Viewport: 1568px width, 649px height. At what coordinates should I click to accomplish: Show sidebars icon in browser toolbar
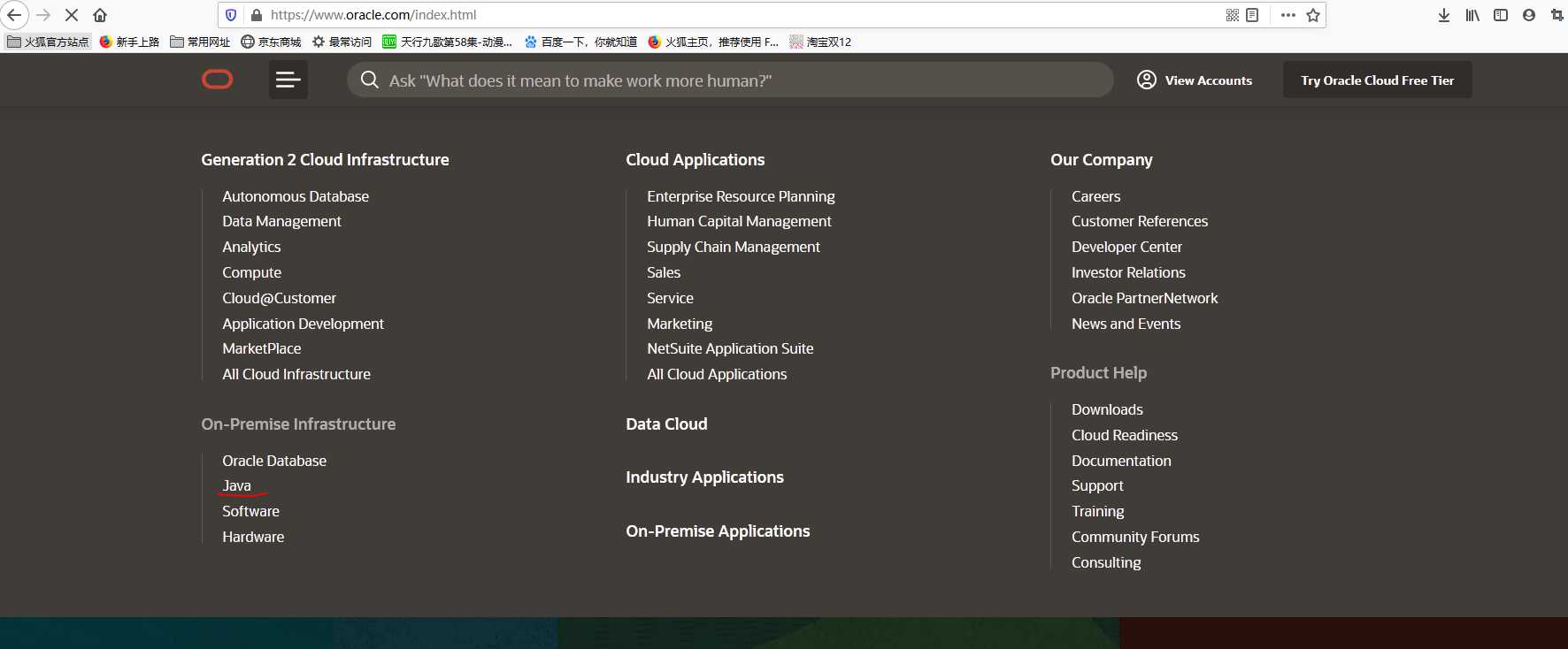[x=1501, y=15]
